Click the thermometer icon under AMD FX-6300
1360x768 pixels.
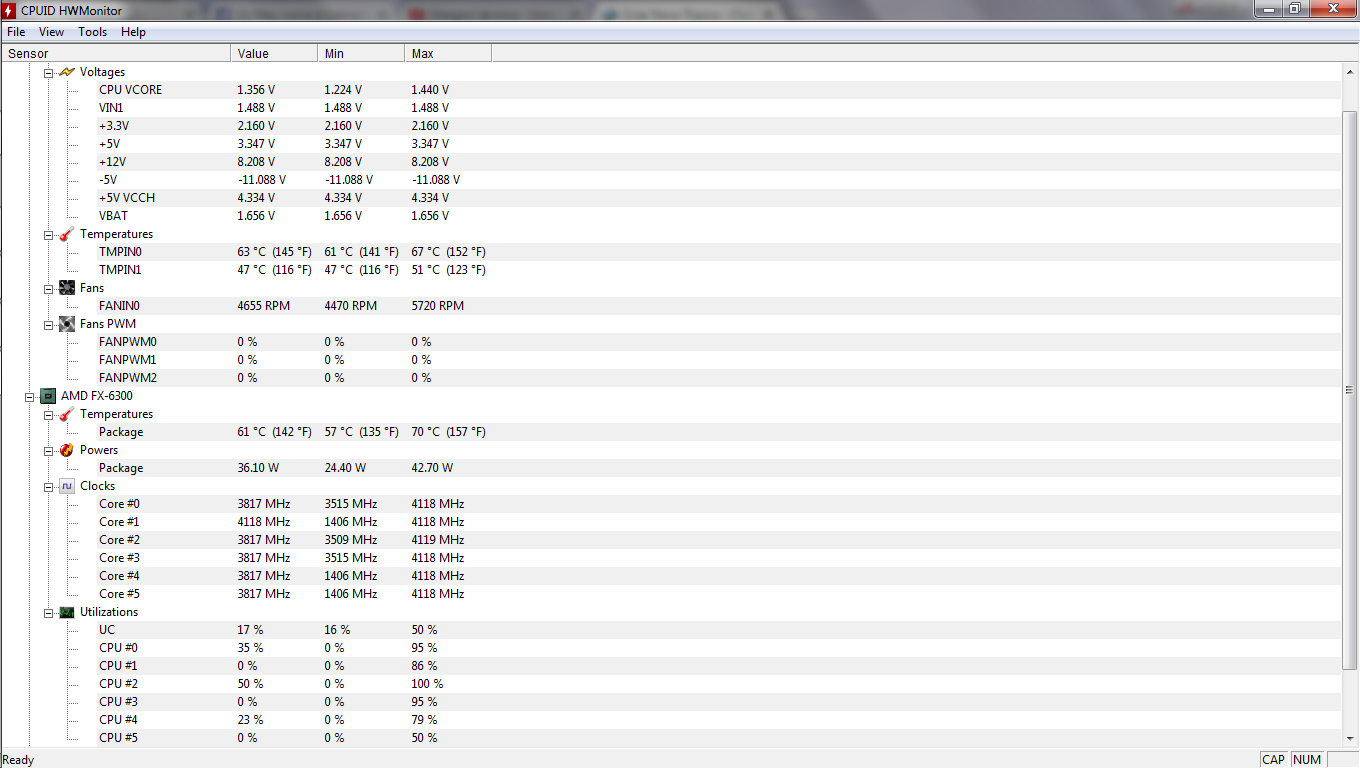(67, 414)
